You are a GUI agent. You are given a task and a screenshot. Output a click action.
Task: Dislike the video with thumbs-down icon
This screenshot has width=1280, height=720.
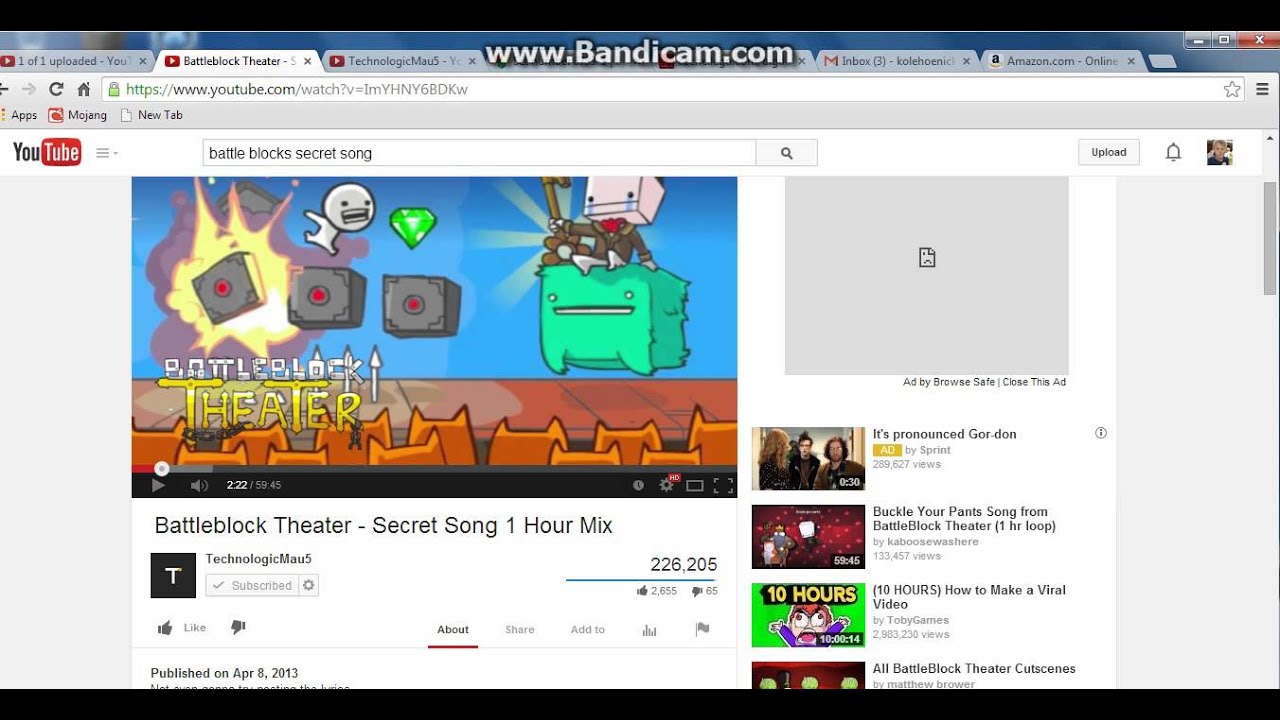(x=238, y=627)
